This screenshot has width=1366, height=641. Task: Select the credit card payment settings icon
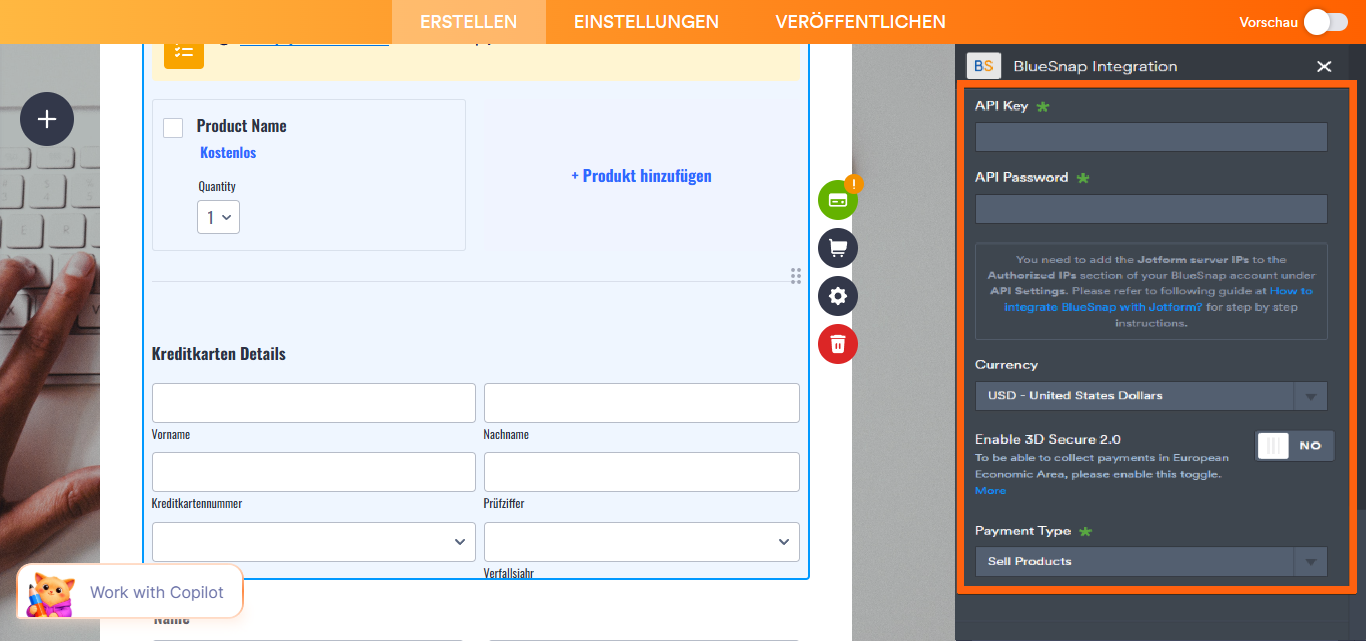pyautogui.click(x=837, y=199)
